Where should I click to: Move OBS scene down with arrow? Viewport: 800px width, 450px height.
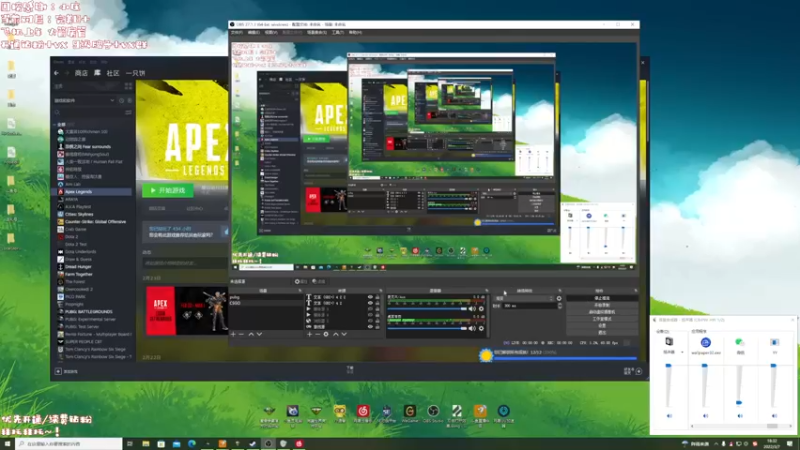click(x=259, y=334)
